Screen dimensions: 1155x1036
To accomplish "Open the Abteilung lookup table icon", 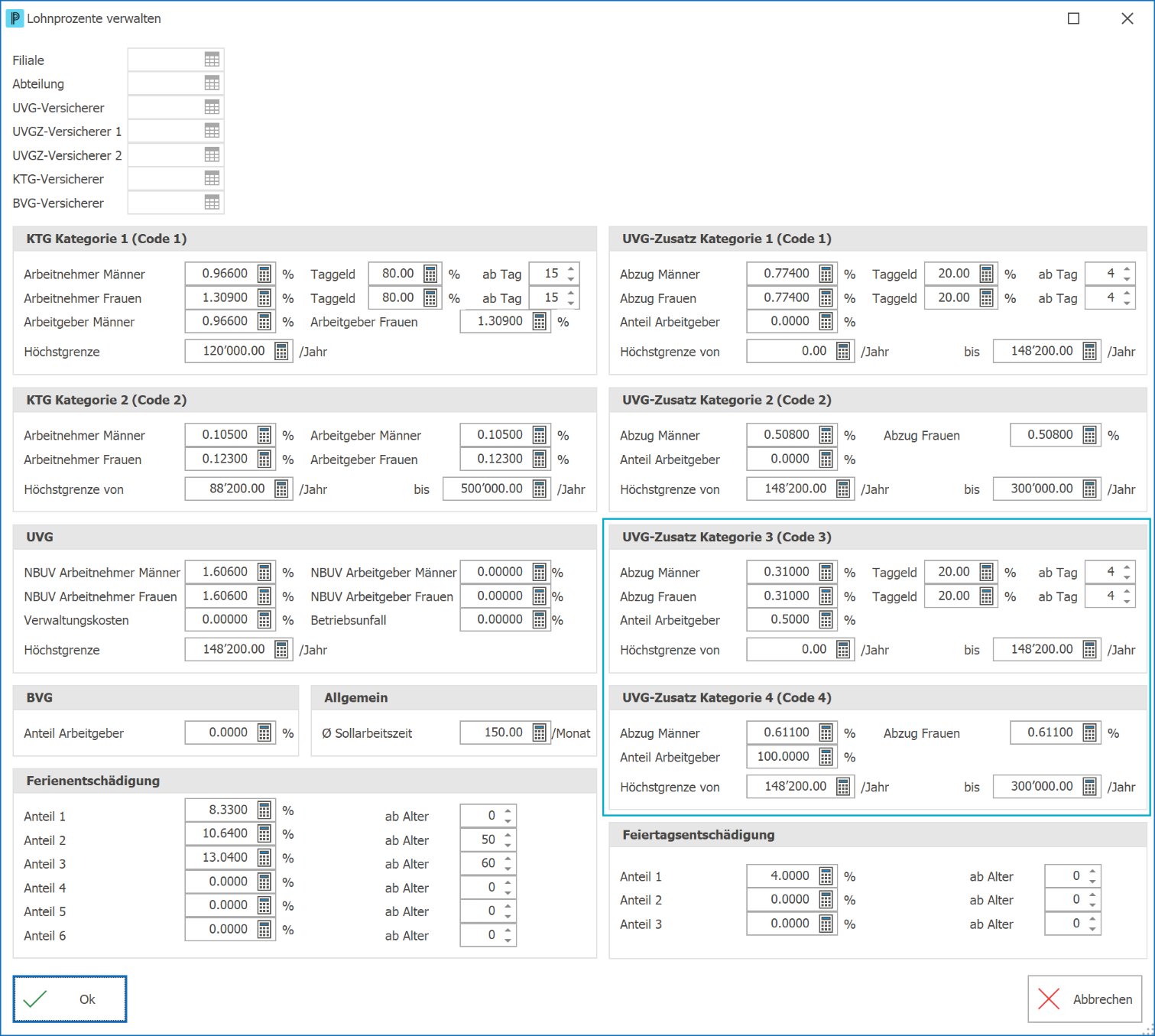I will pyautogui.click(x=212, y=83).
